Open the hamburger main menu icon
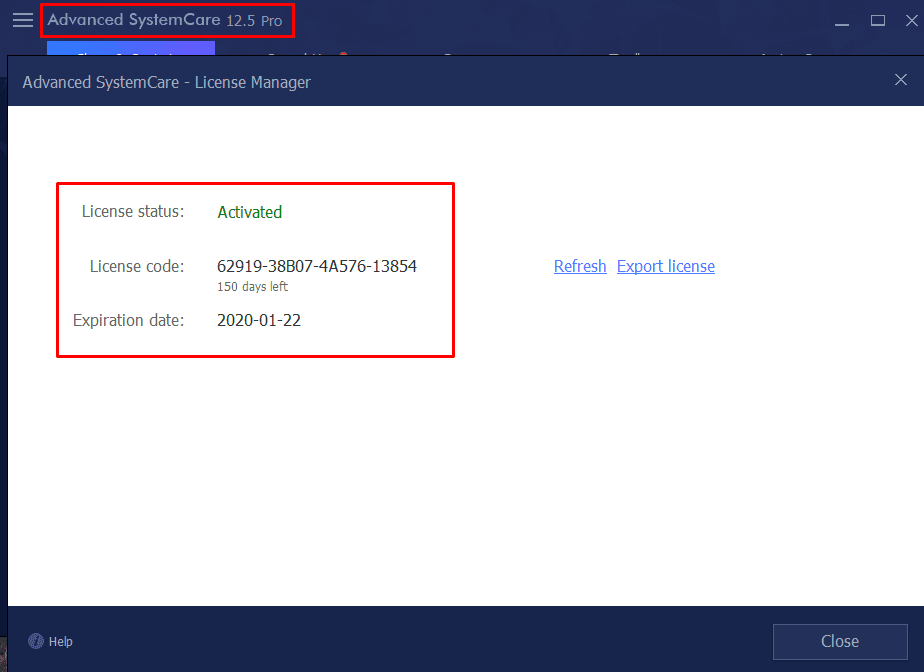Screen dimensions: 924x672 tap(23, 20)
